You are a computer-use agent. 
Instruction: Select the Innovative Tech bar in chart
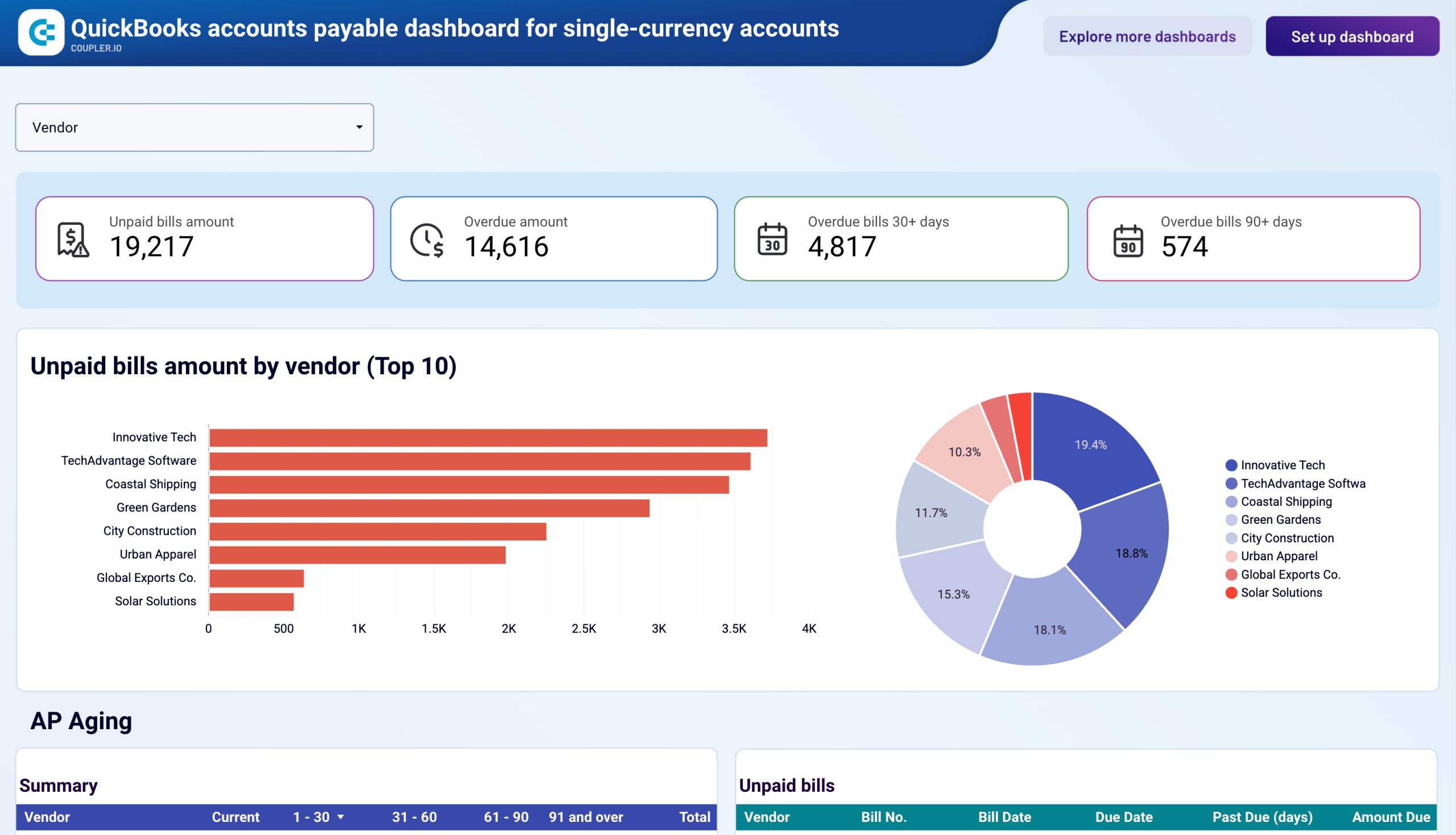click(x=487, y=436)
